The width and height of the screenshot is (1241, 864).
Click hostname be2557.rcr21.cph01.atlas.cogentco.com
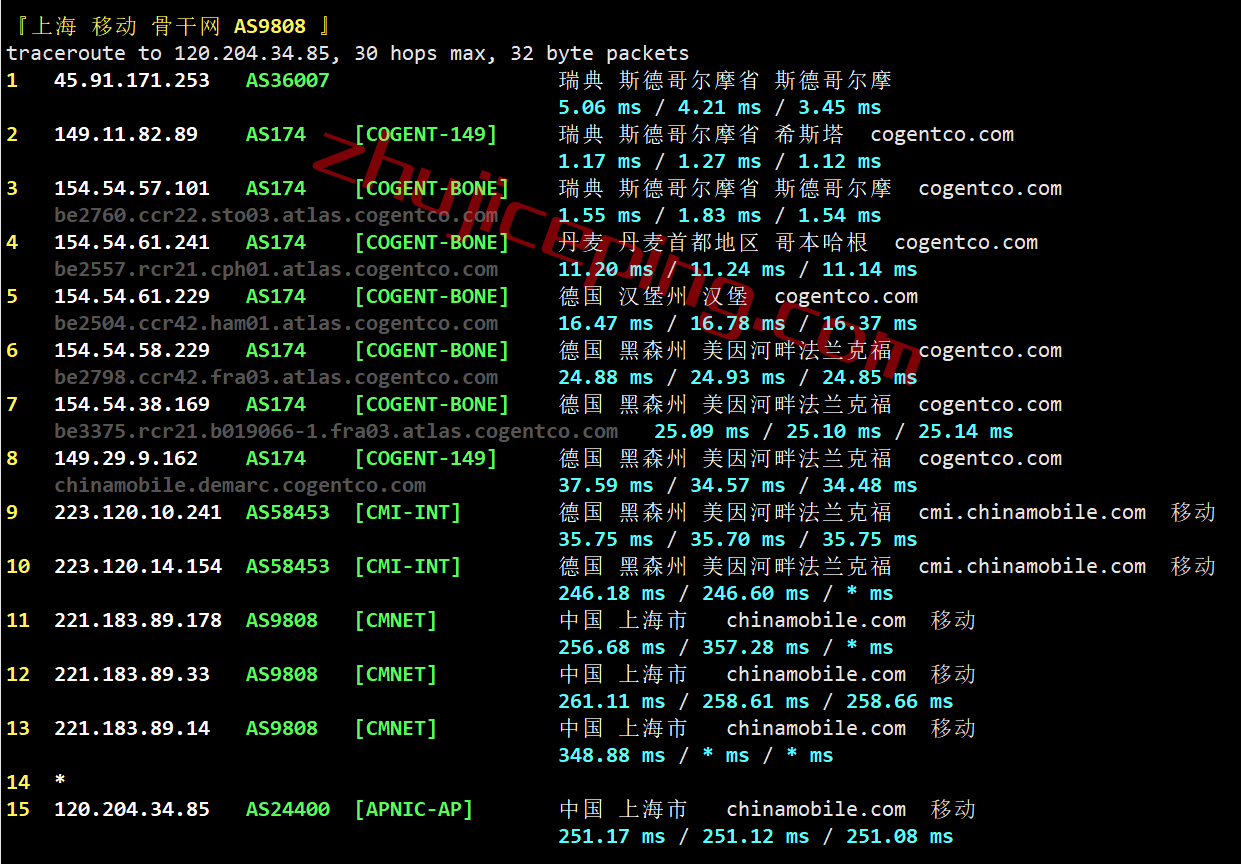pyautogui.click(x=276, y=269)
